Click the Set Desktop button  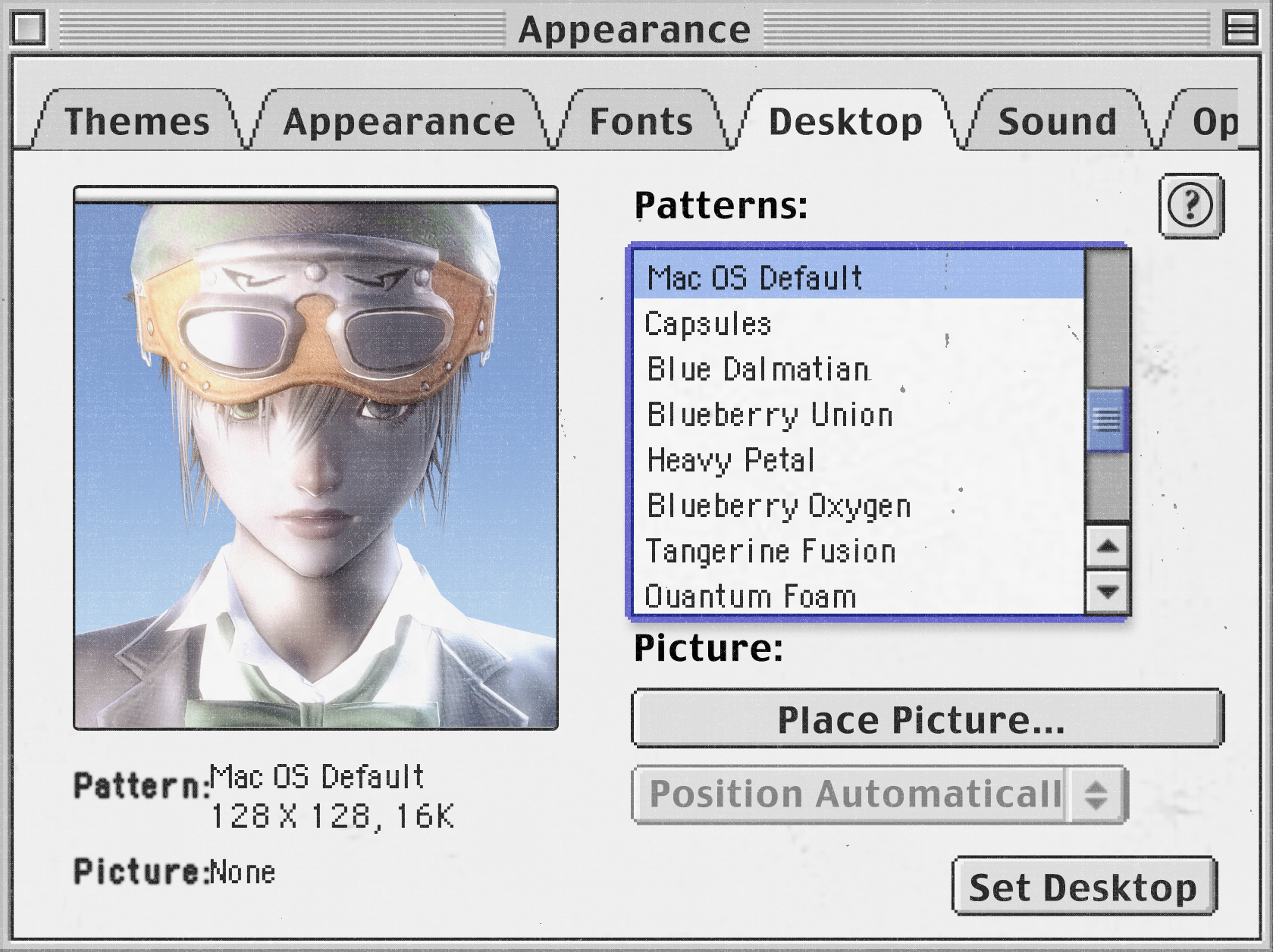pos(1084,887)
